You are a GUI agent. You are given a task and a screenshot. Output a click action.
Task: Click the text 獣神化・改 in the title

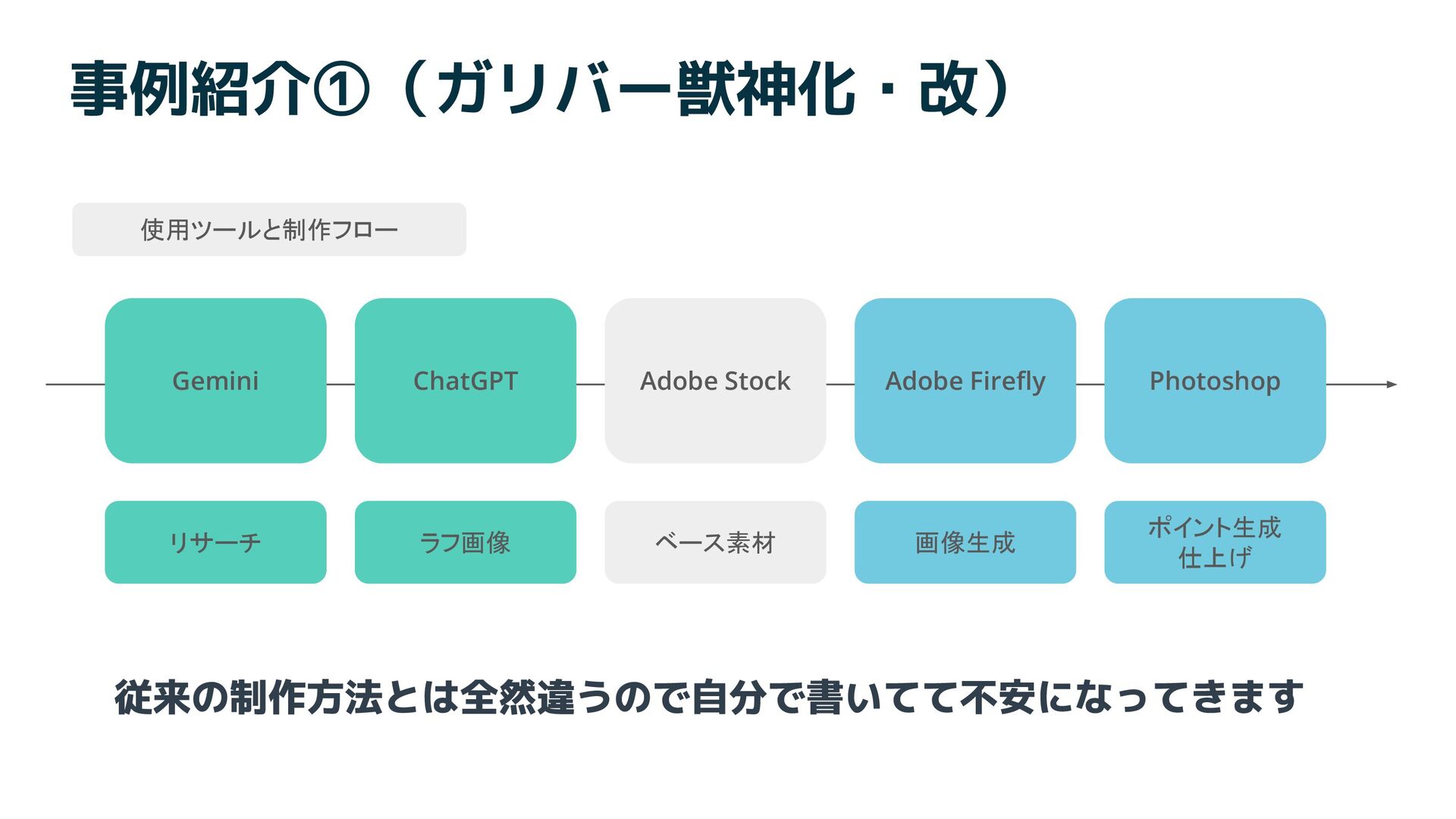coord(828,89)
